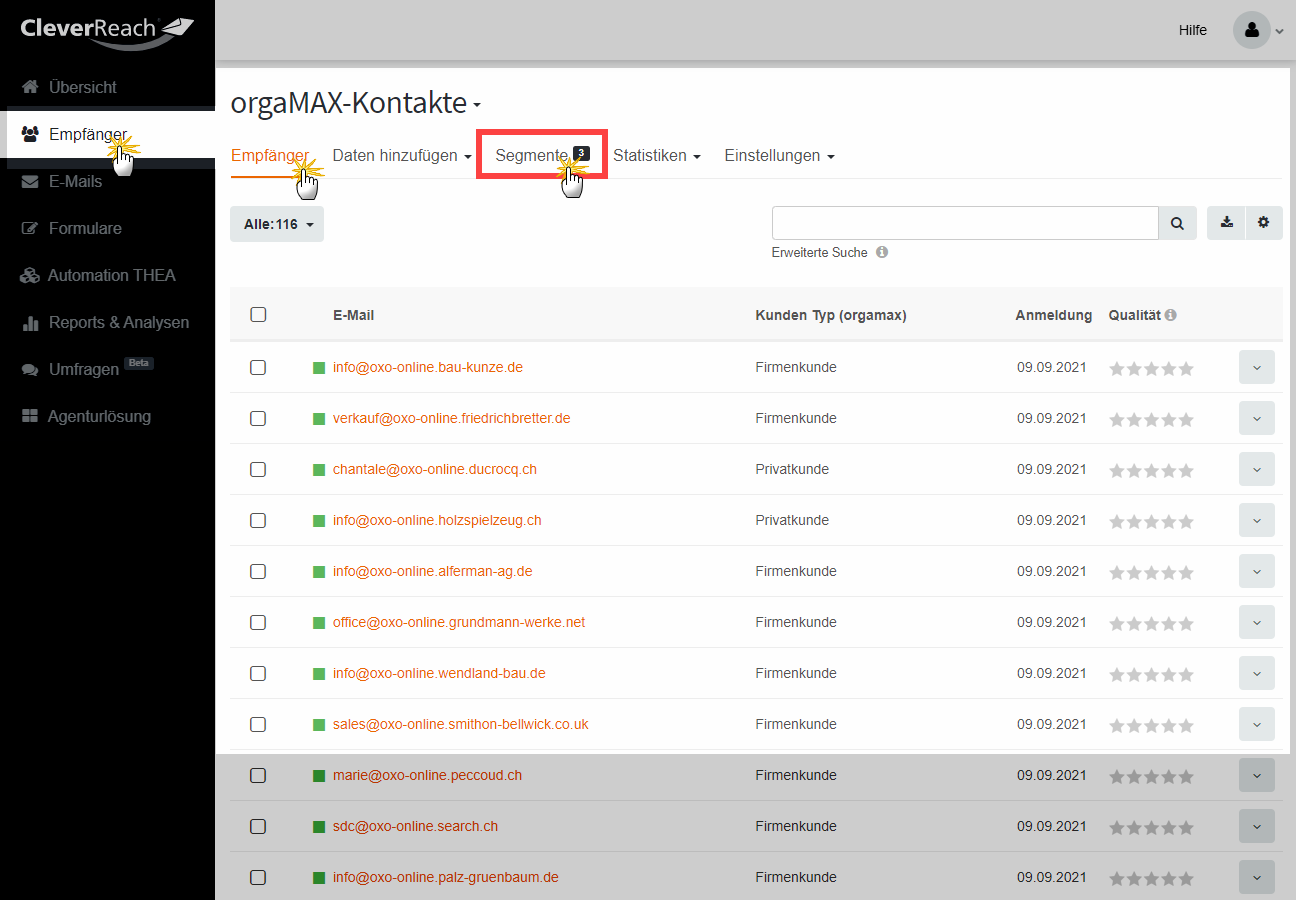Expand row actions for info@oxo-online.bau-kunze.de
Screen dimensions: 1296x900
[1257, 367]
